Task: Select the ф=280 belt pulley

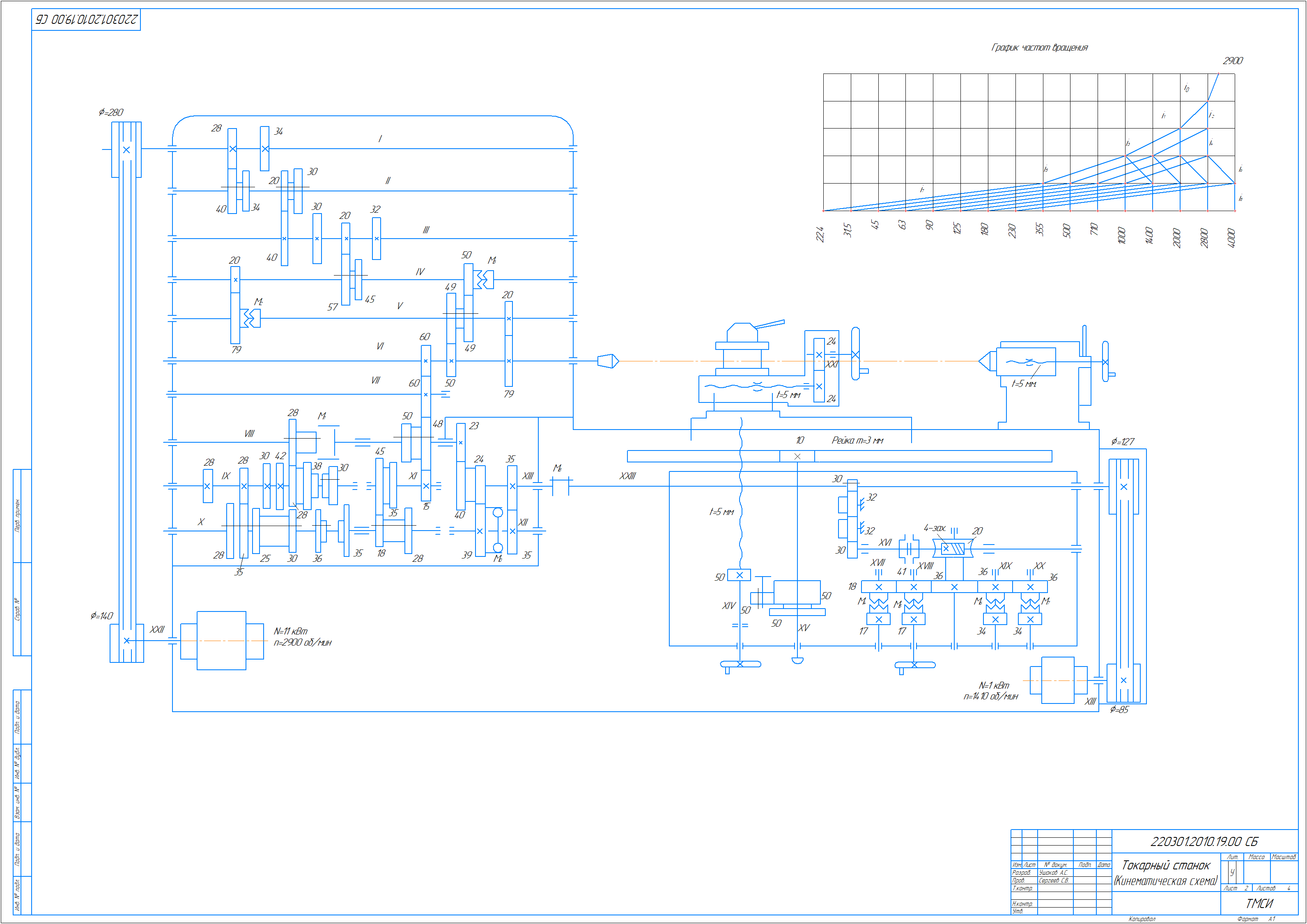Action: (x=126, y=149)
